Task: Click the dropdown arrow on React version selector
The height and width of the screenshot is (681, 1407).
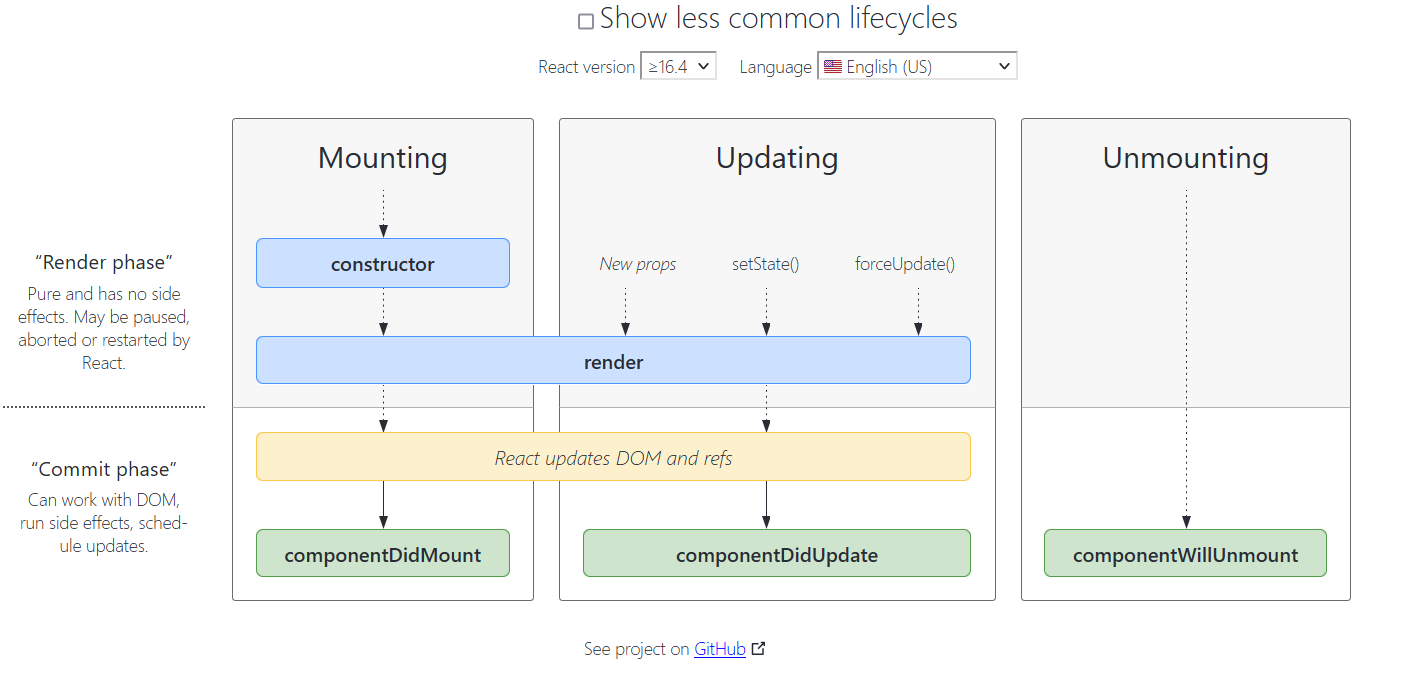Action: [x=704, y=65]
